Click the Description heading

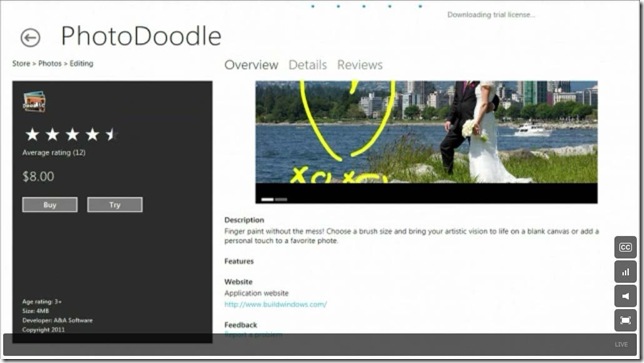pos(244,220)
